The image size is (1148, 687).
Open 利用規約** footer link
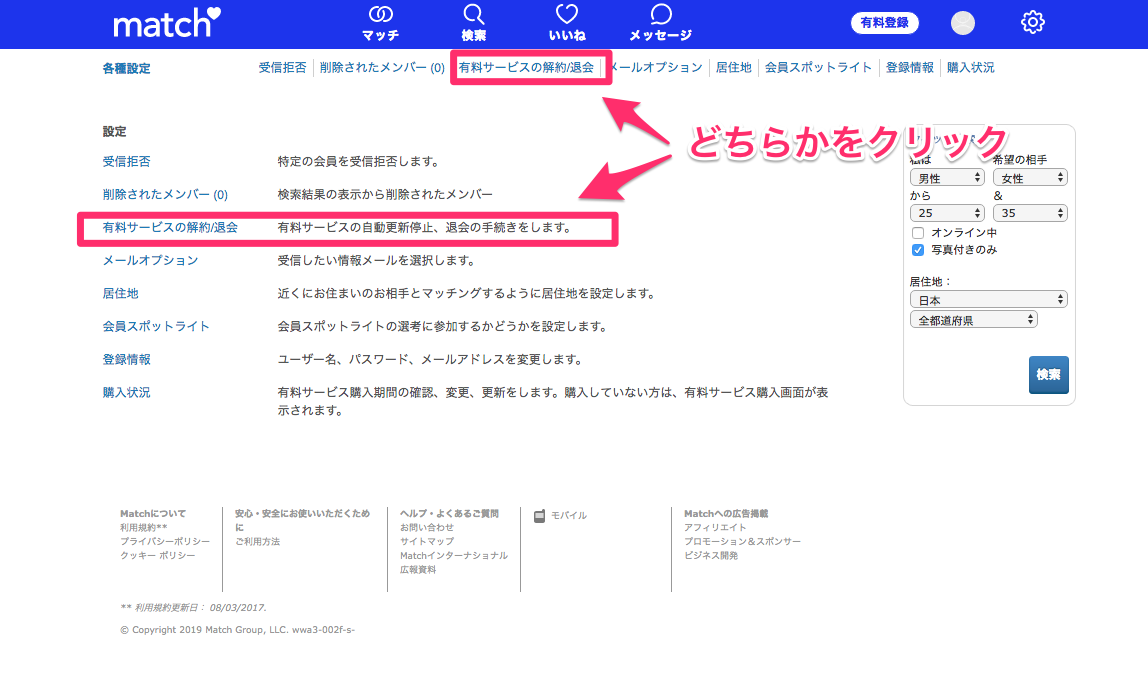point(144,527)
